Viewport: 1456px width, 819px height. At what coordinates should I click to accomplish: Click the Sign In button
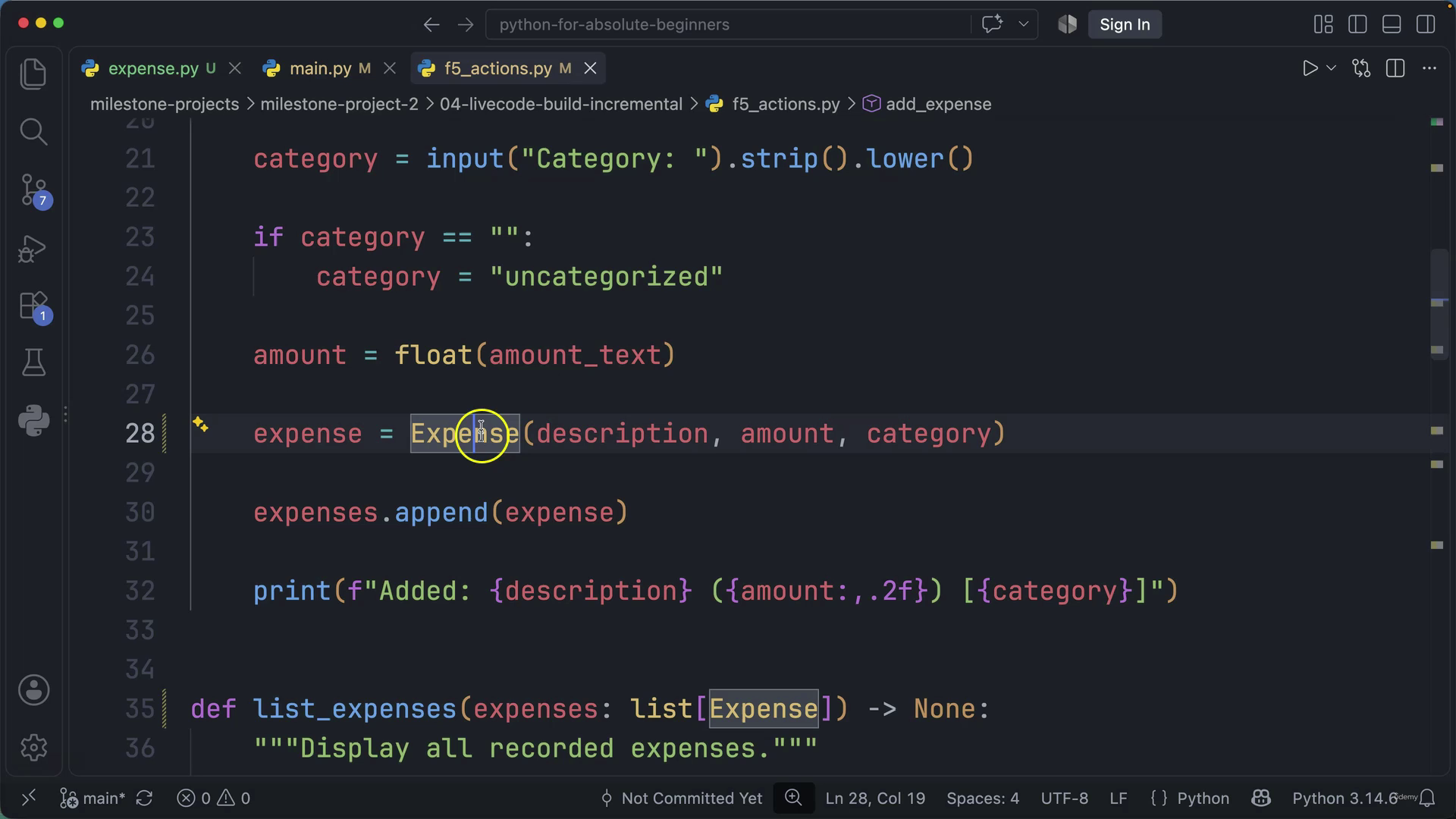click(1125, 24)
